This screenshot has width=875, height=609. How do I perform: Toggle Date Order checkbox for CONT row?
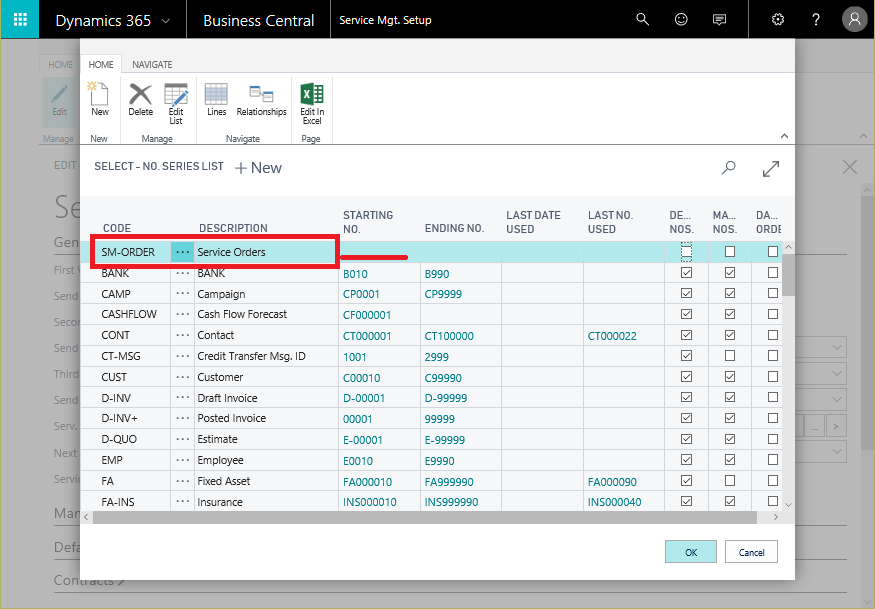click(x=773, y=335)
